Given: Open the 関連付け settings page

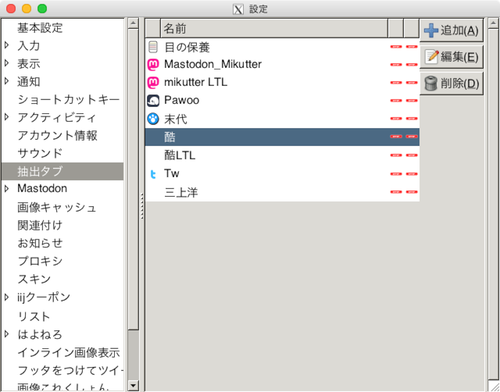Looking at the screenshot, I should click(x=40, y=225).
